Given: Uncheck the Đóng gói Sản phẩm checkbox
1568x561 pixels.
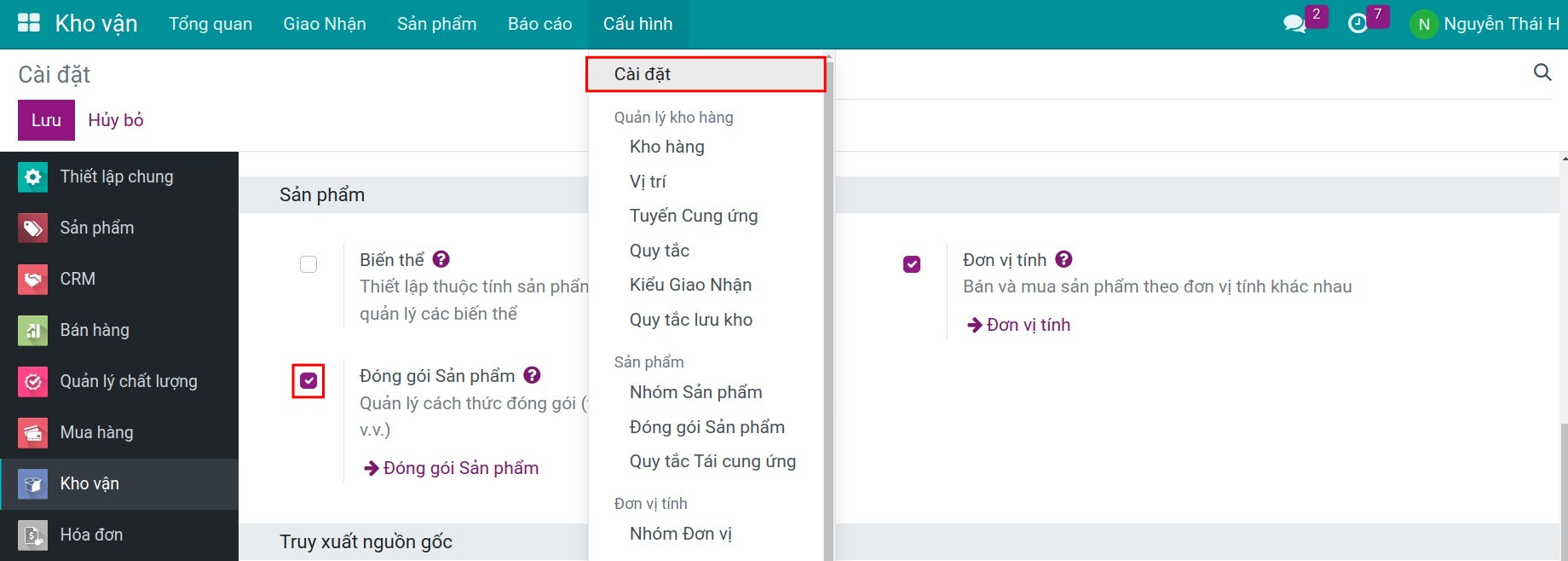Looking at the screenshot, I should [x=308, y=381].
